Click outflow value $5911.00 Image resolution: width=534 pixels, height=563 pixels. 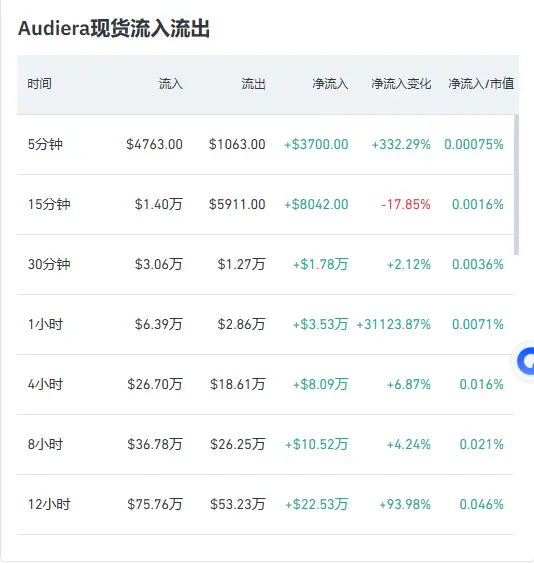[x=237, y=204]
